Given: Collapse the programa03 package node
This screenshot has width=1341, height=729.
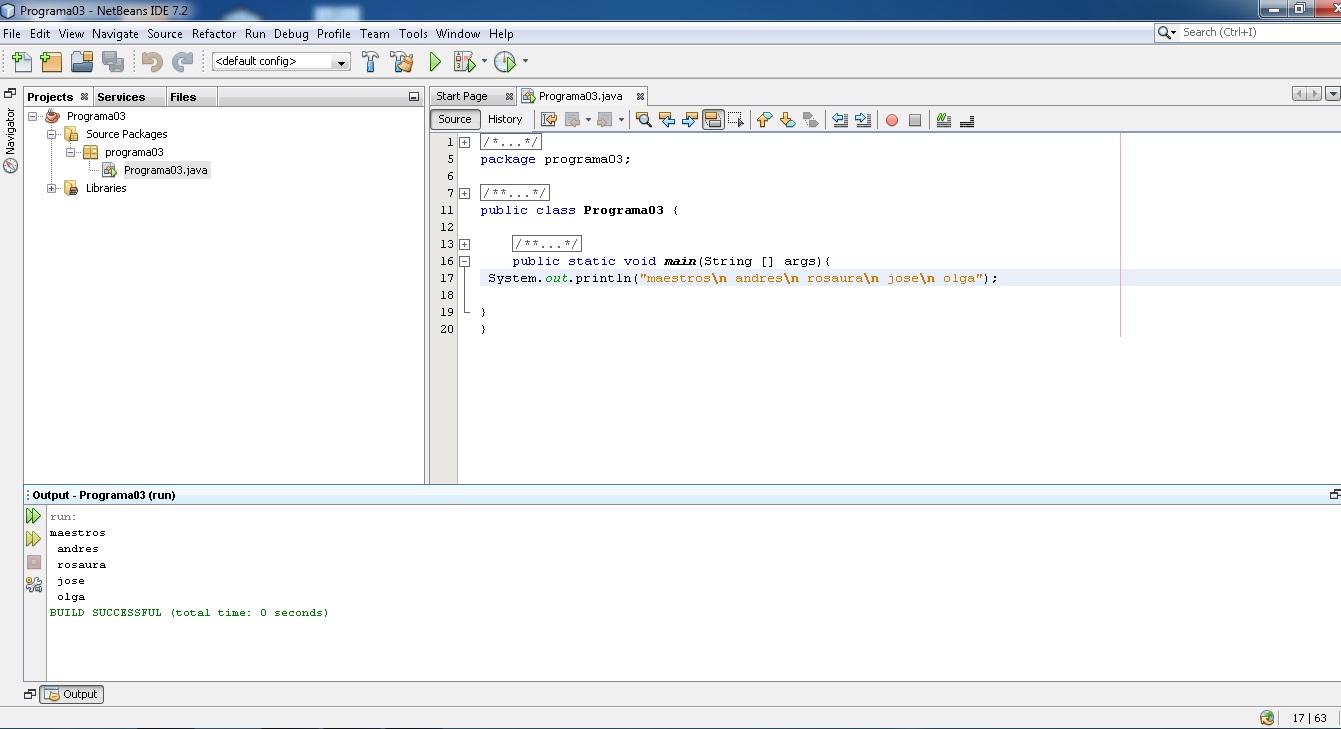Looking at the screenshot, I should point(68,152).
